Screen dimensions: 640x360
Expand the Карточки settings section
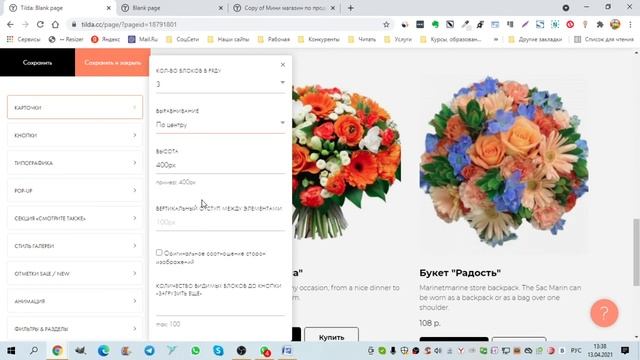[x=75, y=107]
